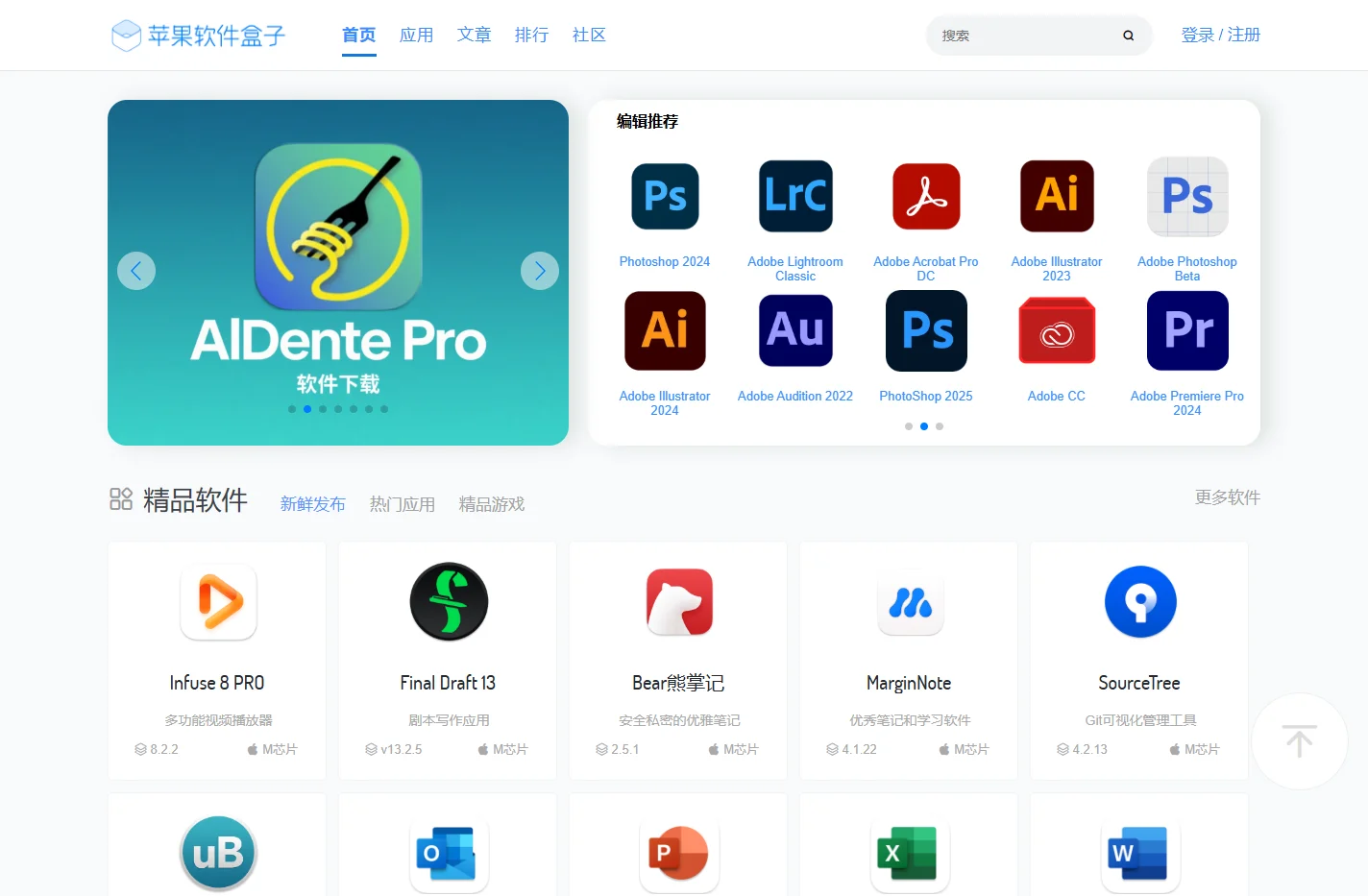Viewport: 1368px width, 896px height.
Task: Click 登录 / 注册 link
Action: click(1221, 35)
